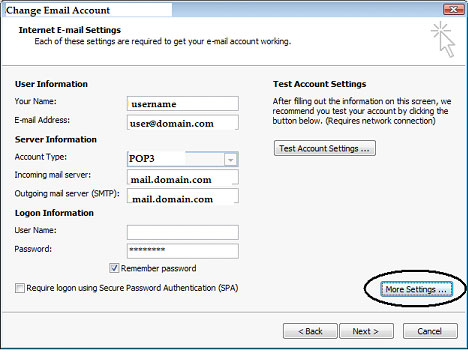Return with the Back button
468x362 pixels.
tap(310, 331)
